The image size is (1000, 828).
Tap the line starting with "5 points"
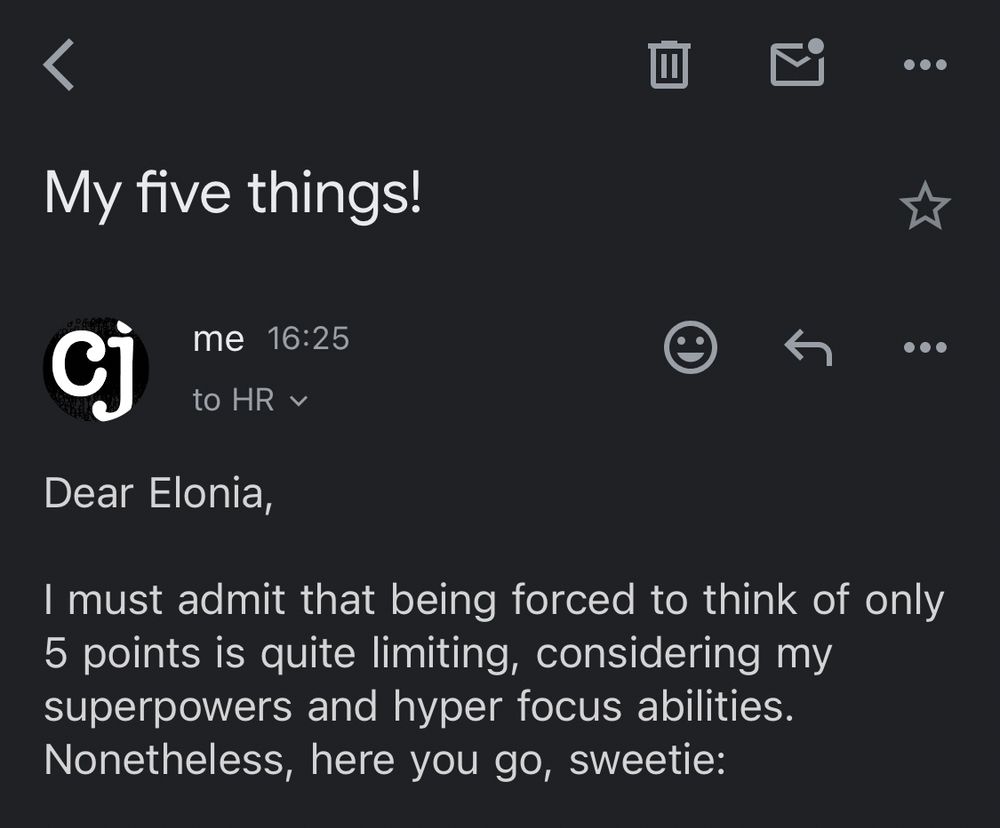coord(437,653)
